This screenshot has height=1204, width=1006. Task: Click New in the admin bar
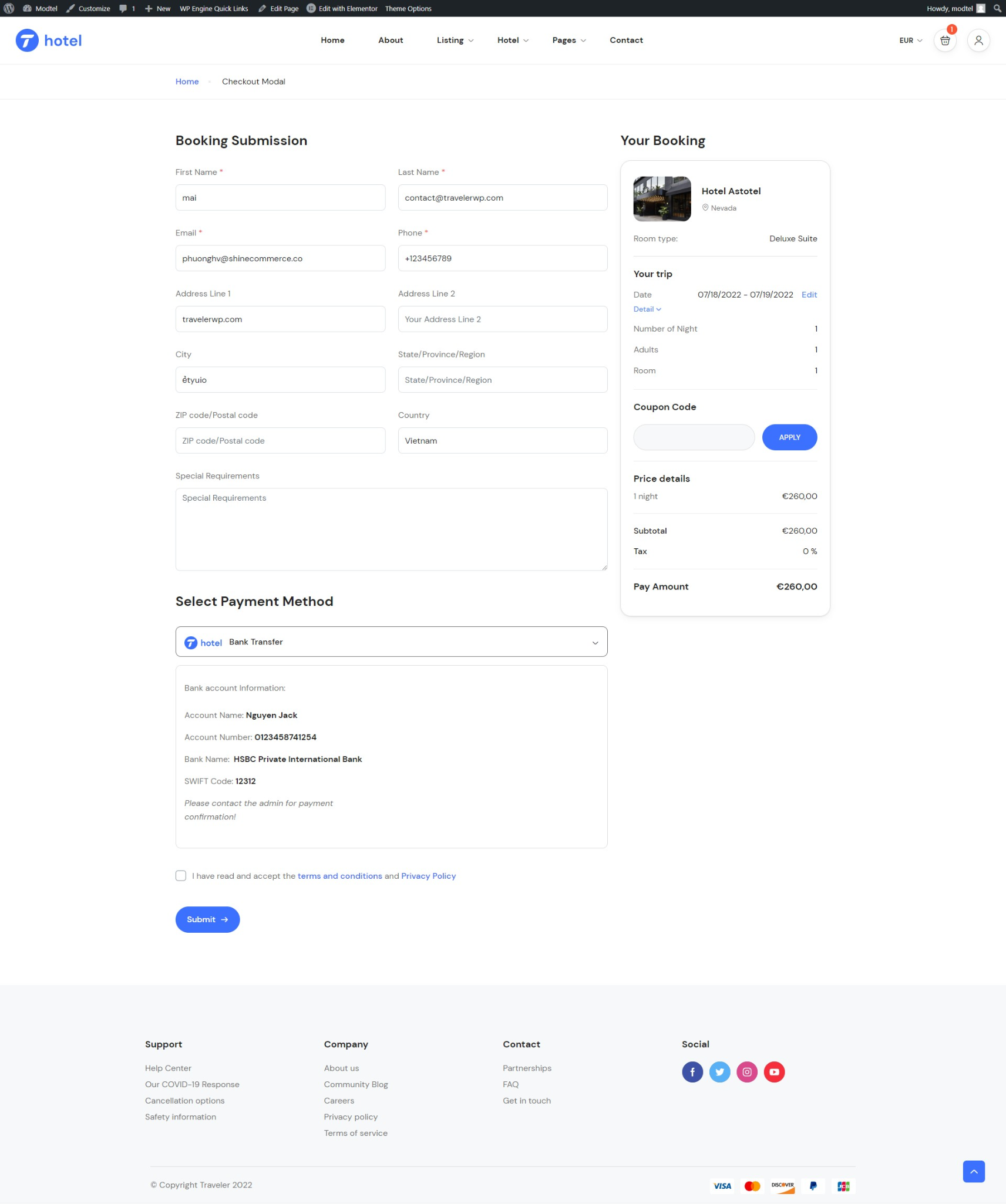pos(157,8)
